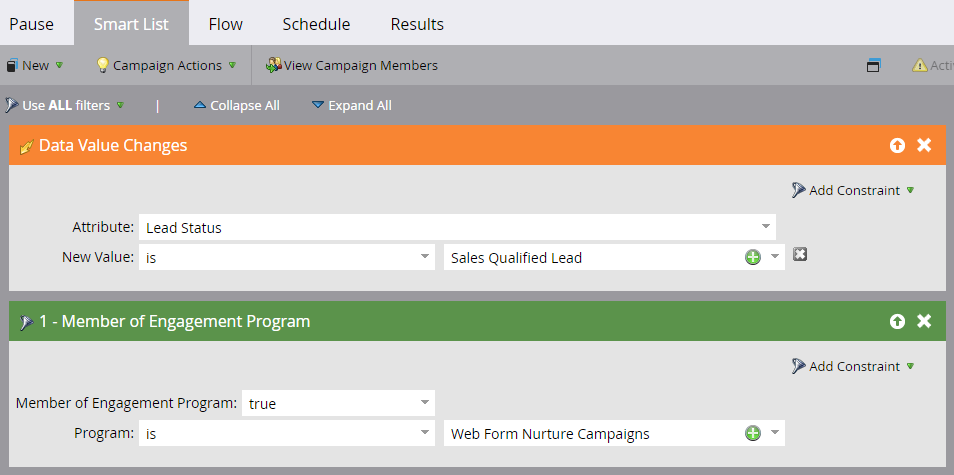The image size is (954, 475).
Task: Remove the New Value constraint
Action: coord(799,255)
